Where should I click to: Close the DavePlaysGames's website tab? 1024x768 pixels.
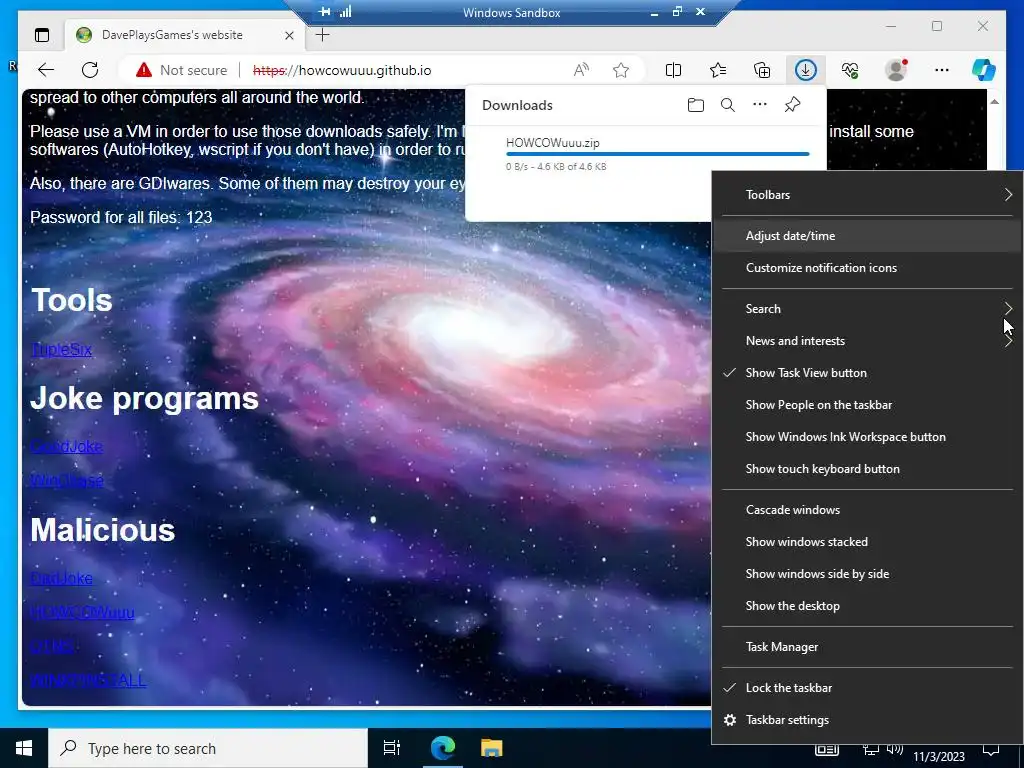tap(290, 35)
